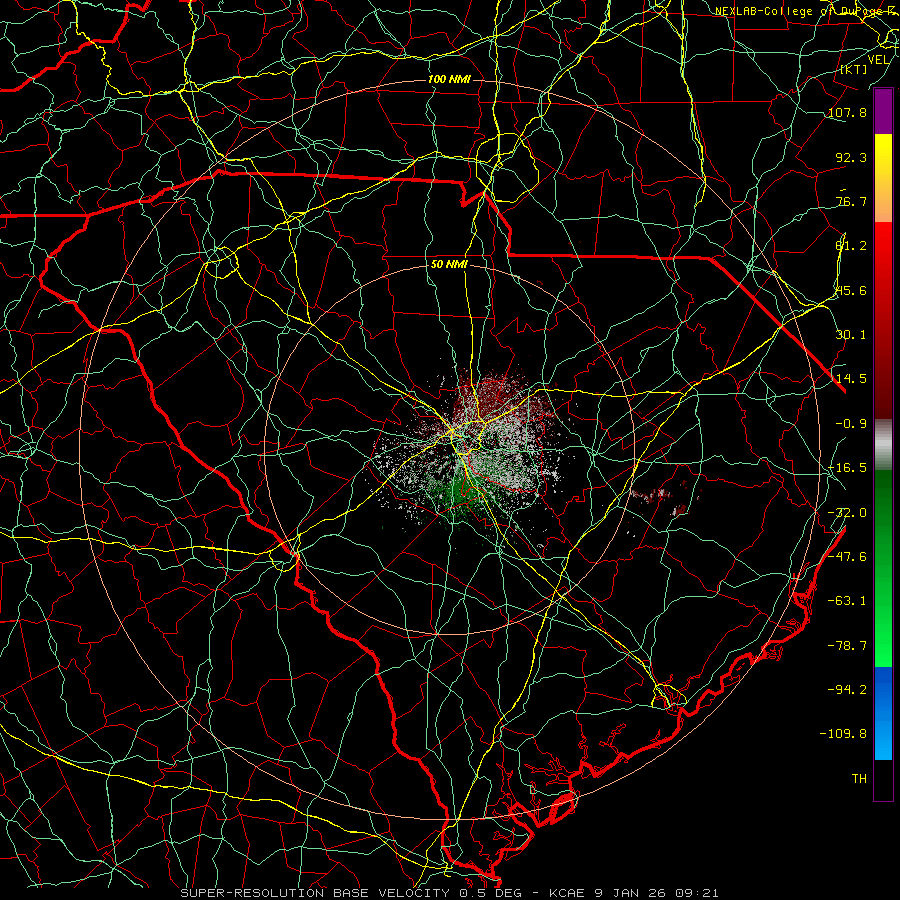
Task: Click the -78.7 velocity scale value
Action: [x=847, y=646]
